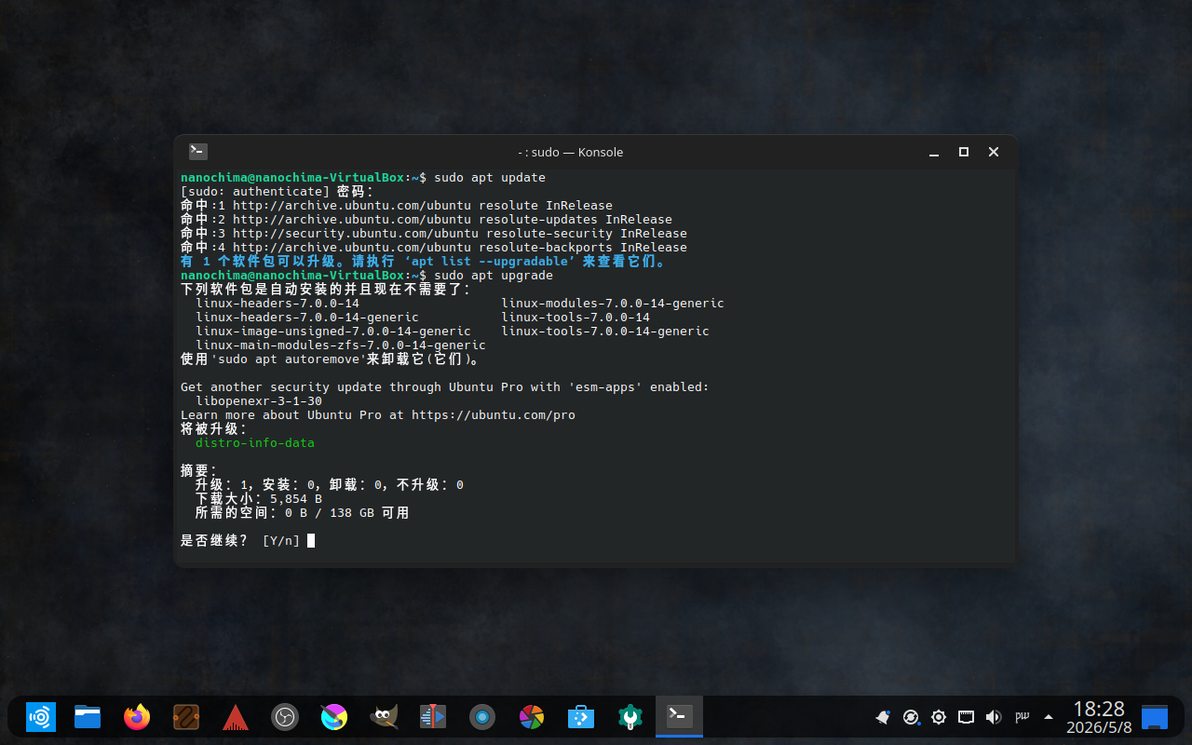Open the brown curved-line app icon in taskbar
1192x745 pixels.
point(186,717)
